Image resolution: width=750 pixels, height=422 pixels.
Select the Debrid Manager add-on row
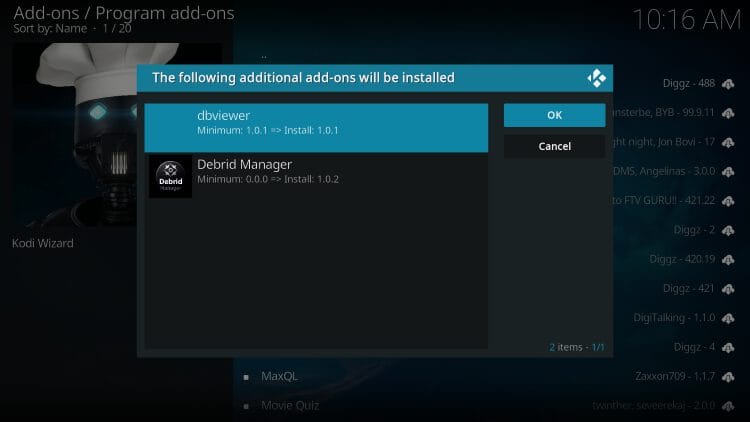(x=316, y=177)
